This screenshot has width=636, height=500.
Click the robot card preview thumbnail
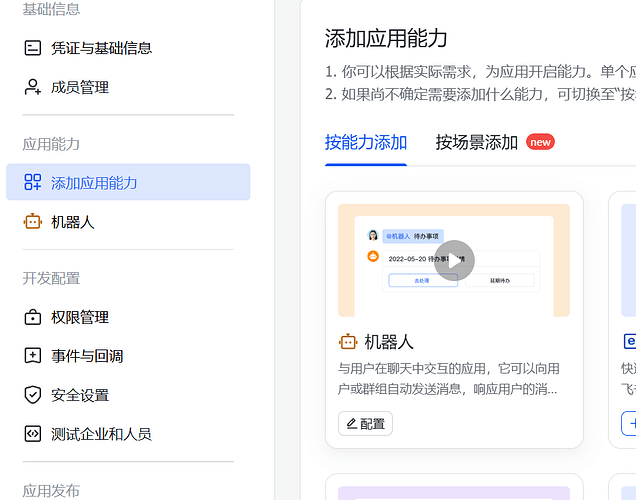pos(454,260)
